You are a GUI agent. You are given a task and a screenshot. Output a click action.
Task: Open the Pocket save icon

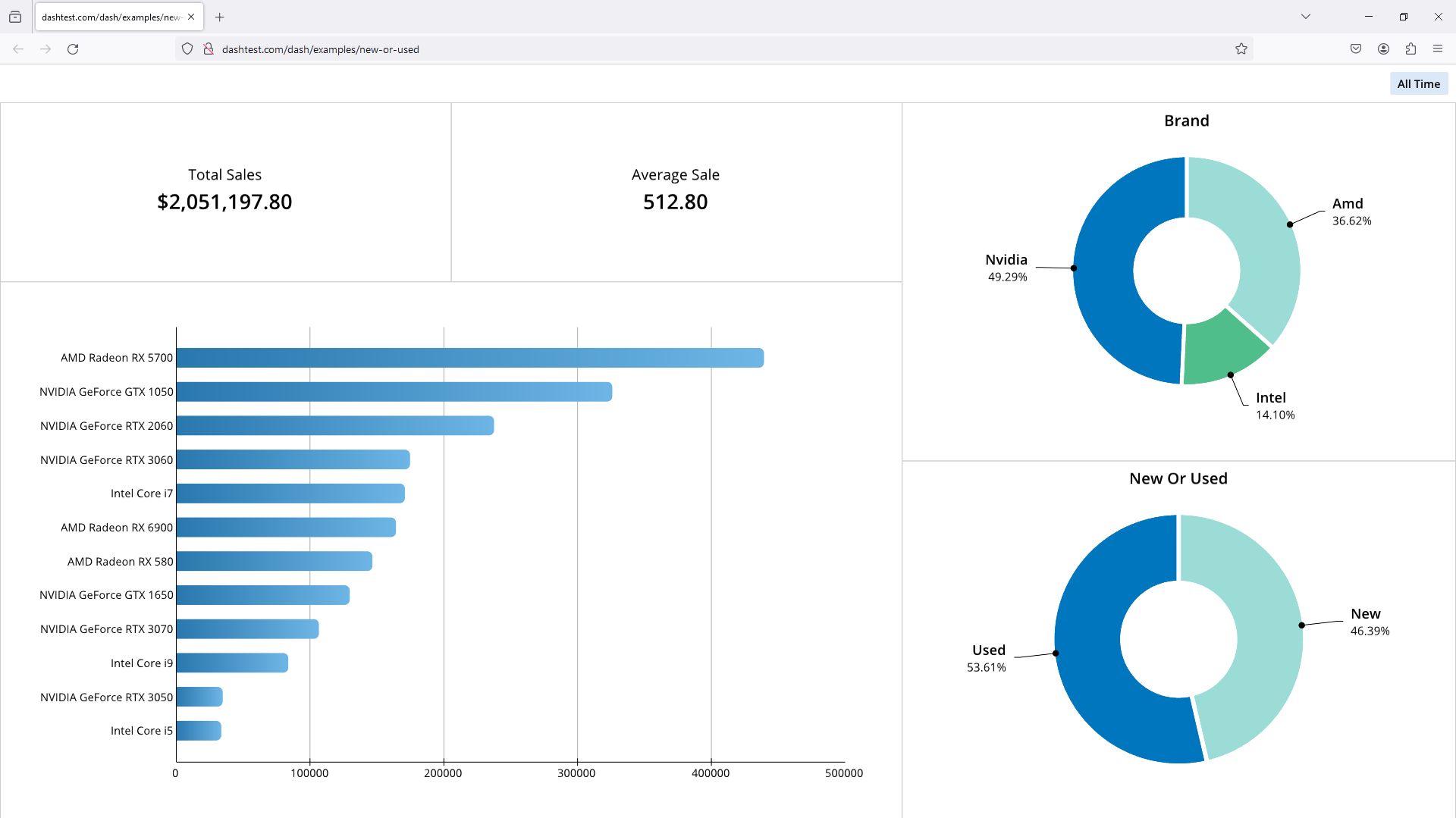tap(1356, 49)
